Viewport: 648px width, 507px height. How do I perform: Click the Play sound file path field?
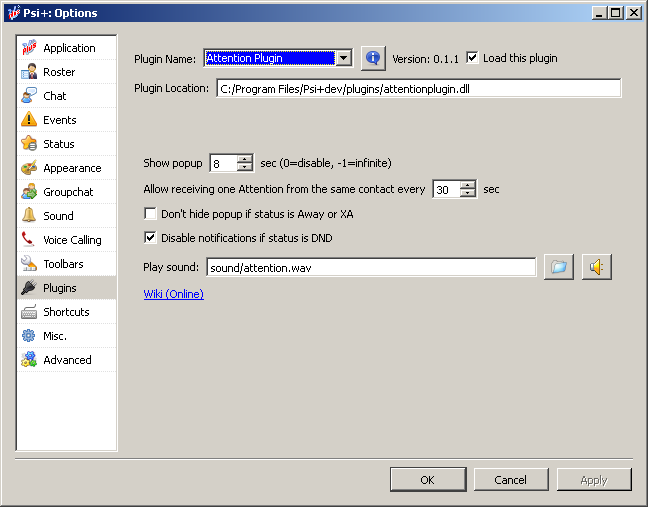pyautogui.click(x=370, y=267)
